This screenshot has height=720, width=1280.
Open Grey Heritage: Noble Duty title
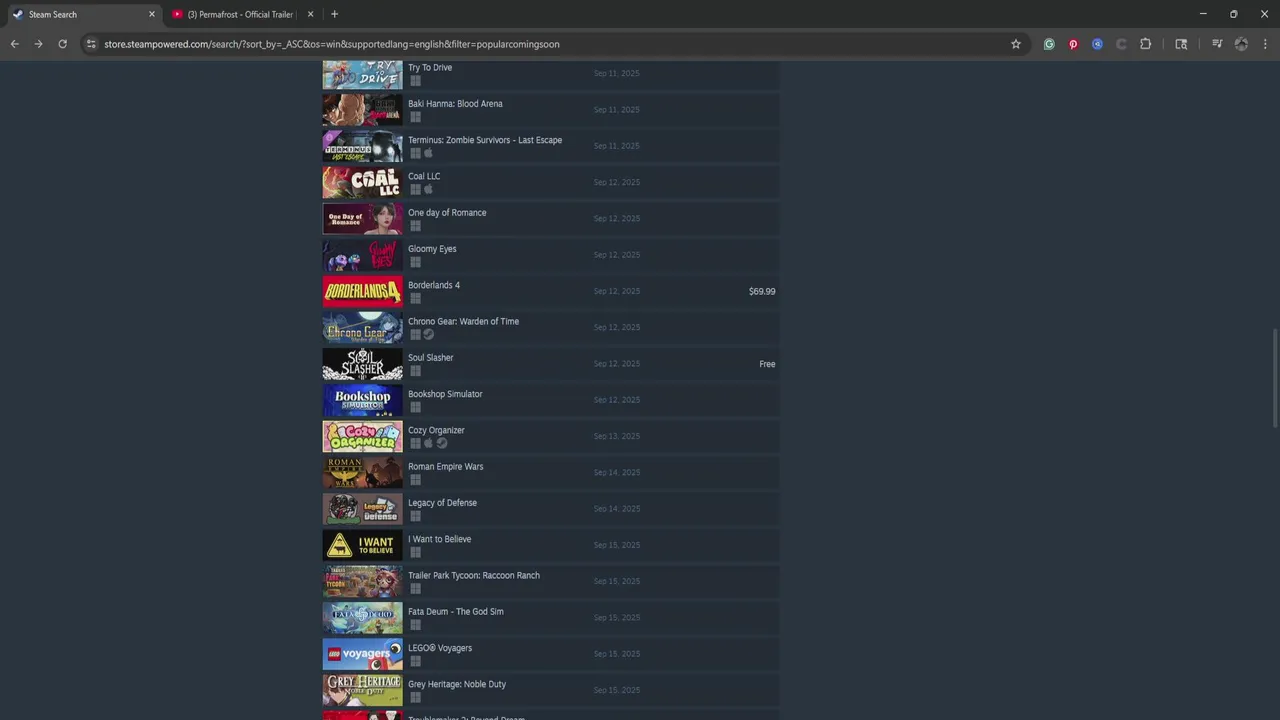(x=457, y=684)
